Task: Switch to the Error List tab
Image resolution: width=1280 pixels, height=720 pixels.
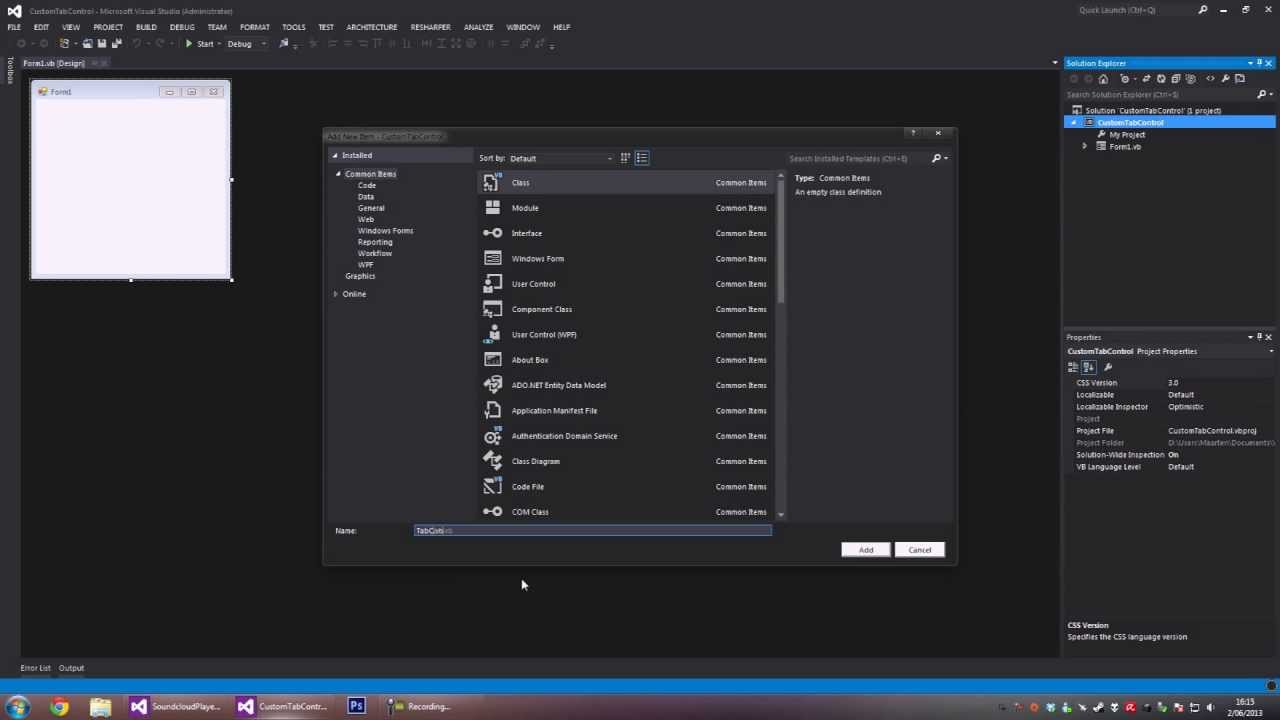Action: (x=35, y=668)
